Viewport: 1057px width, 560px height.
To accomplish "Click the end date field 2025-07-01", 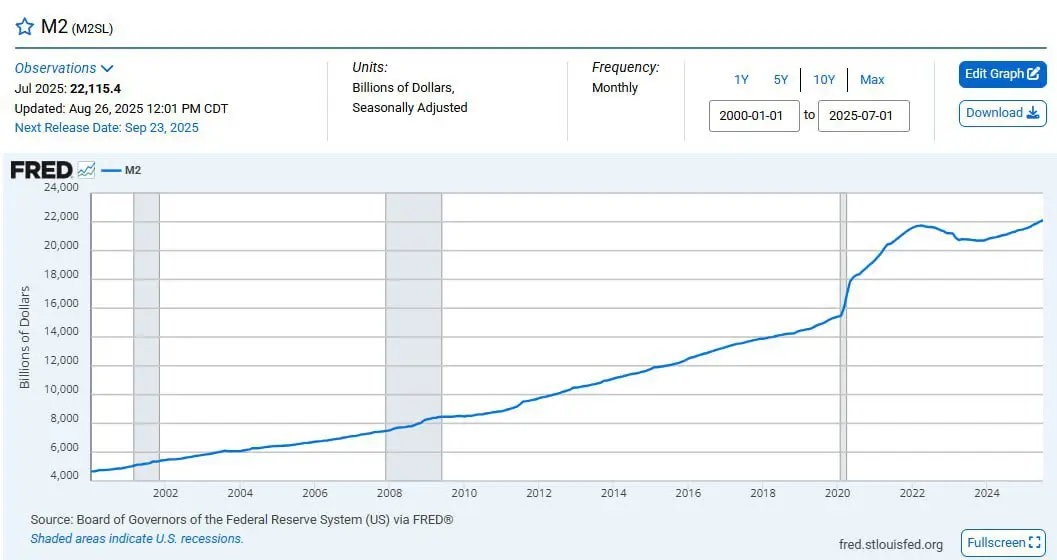I will tap(864, 116).
